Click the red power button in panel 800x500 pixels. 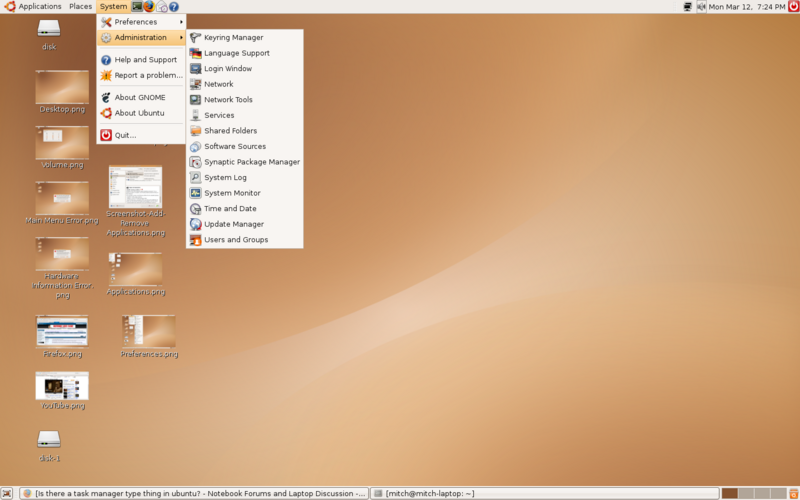[x=793, y=6]
